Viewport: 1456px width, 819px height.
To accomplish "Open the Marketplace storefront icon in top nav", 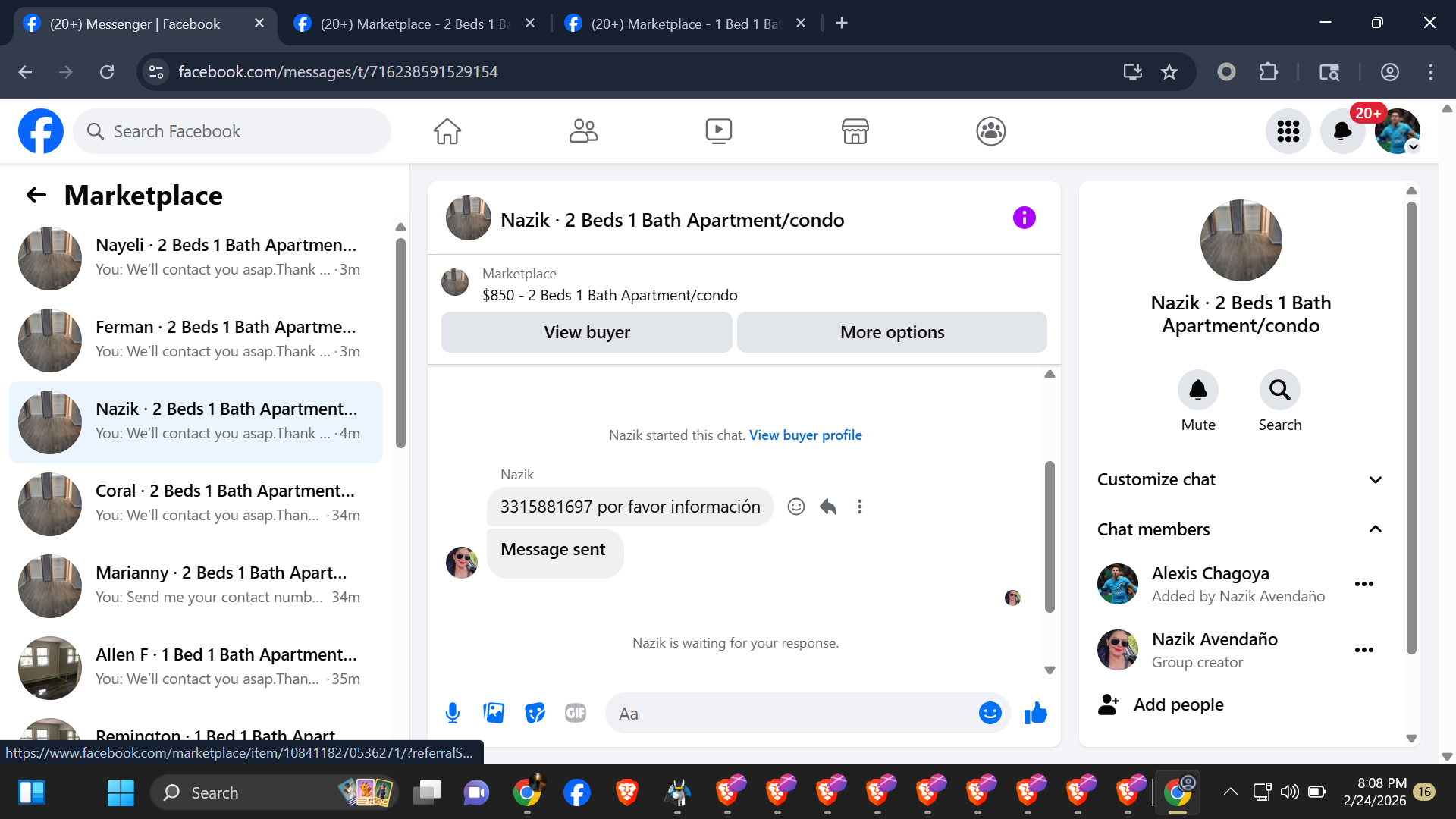I will 855,131.
